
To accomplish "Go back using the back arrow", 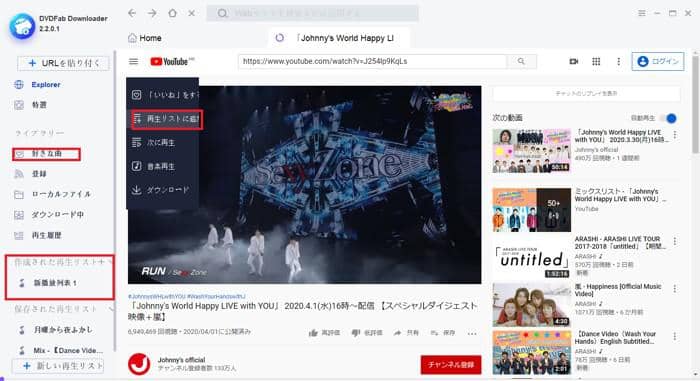I will click(x=132, y=13).
